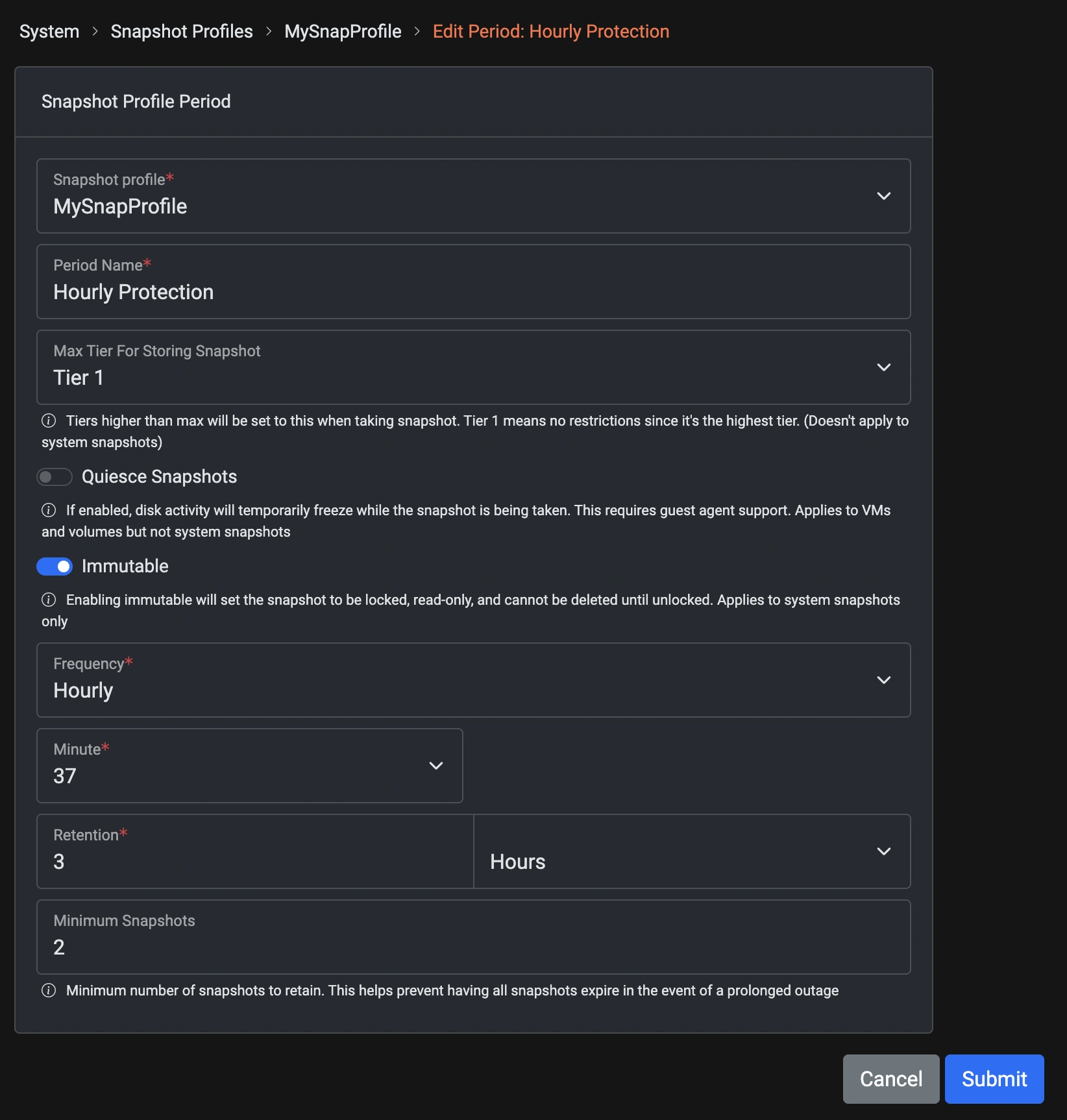Click the Minimum Snapshots field
Viewport: 1067px width, 1120px height.
pyautogui.click(x=325, y=947)
